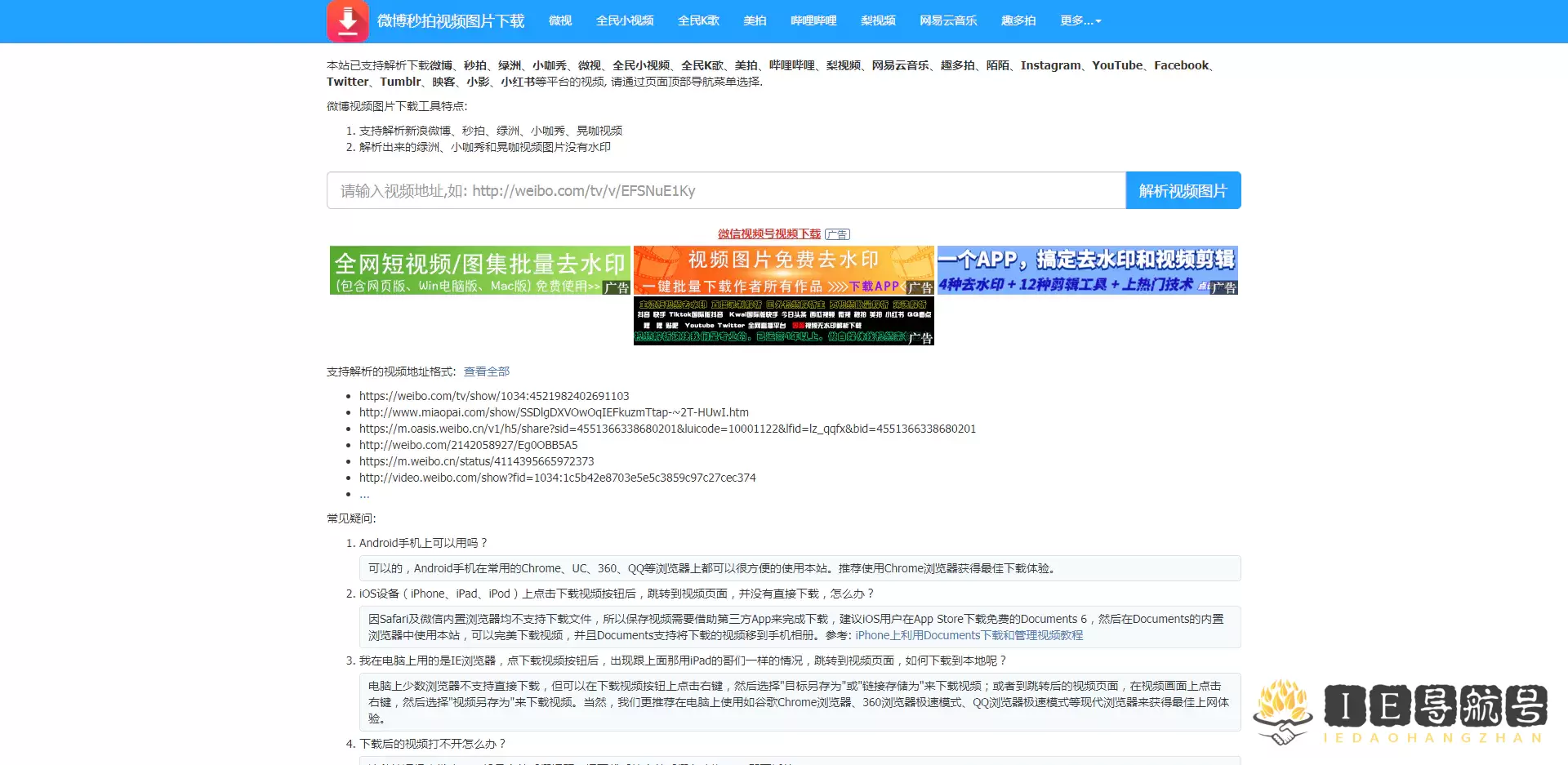Click the 查看全部 link for URL formats
This screenshot has height=765, width=1568.
[486, 371]
